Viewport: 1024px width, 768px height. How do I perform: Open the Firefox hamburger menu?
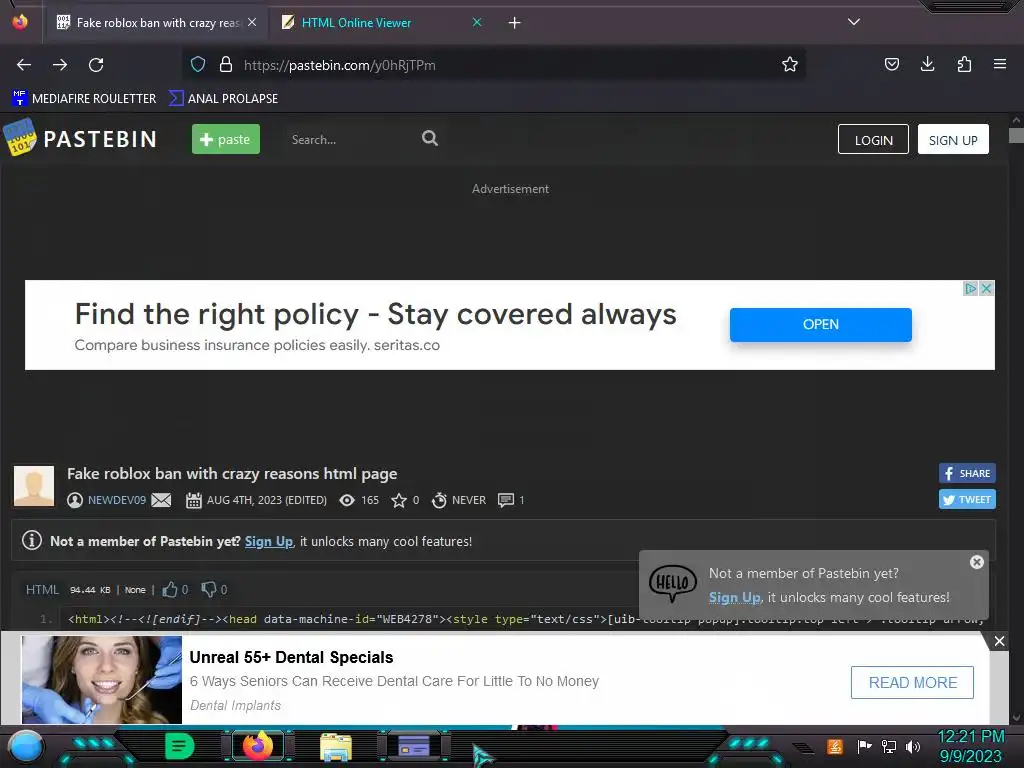[x=1000, y=64]
